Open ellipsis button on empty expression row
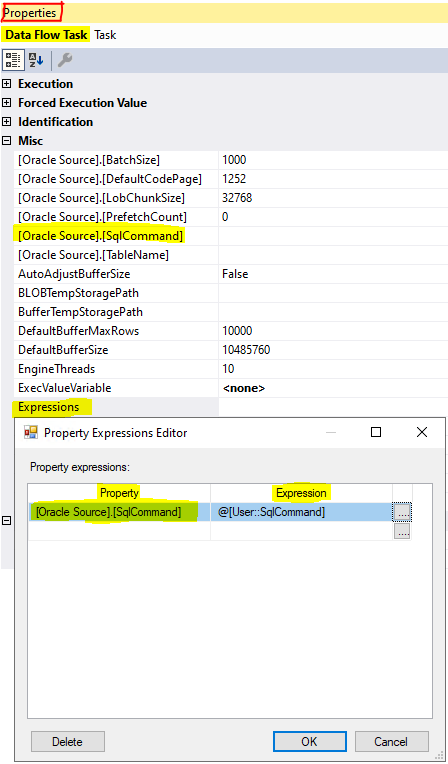The width and height of the screenshot is (448, 764). [x=402, y=532]
